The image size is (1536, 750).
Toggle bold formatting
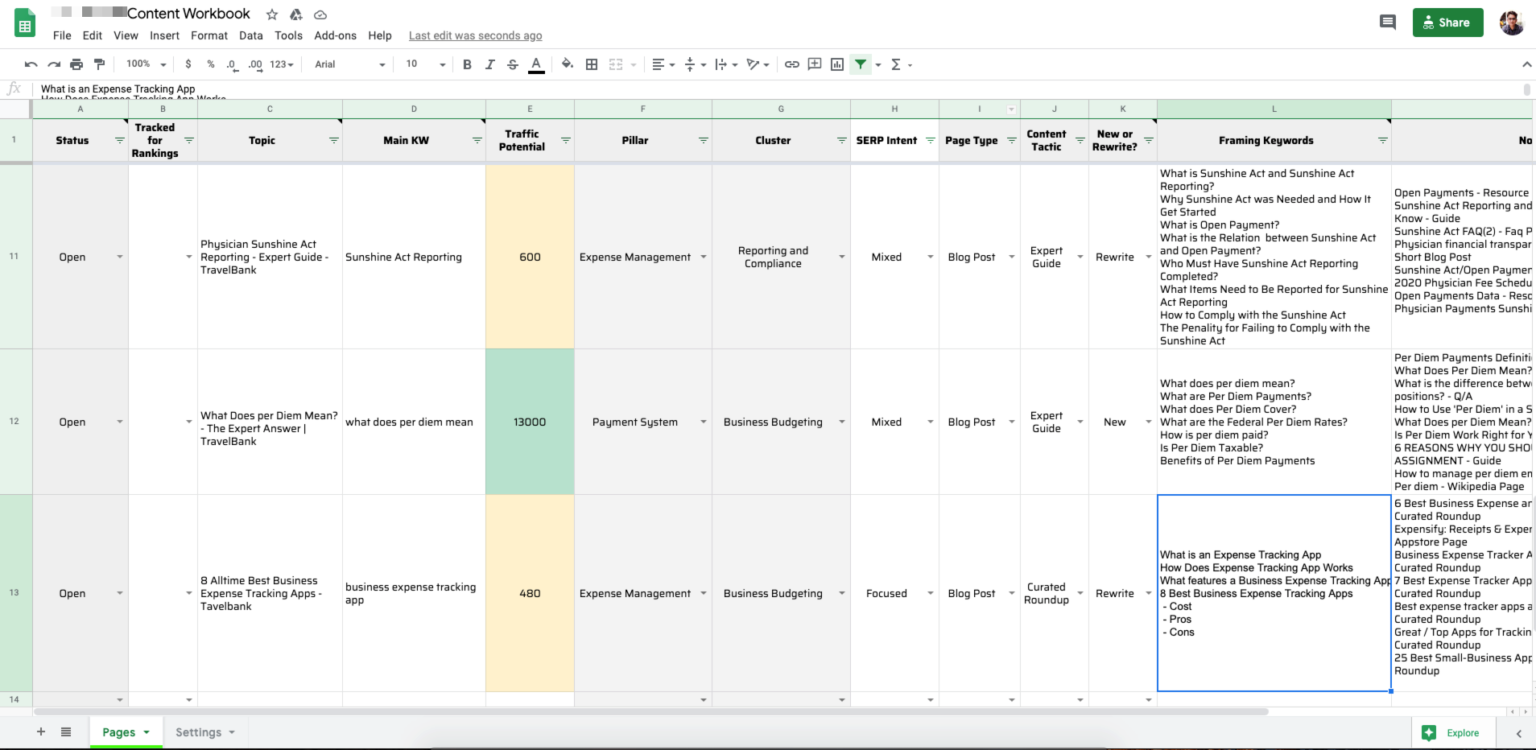click(467, 64)
